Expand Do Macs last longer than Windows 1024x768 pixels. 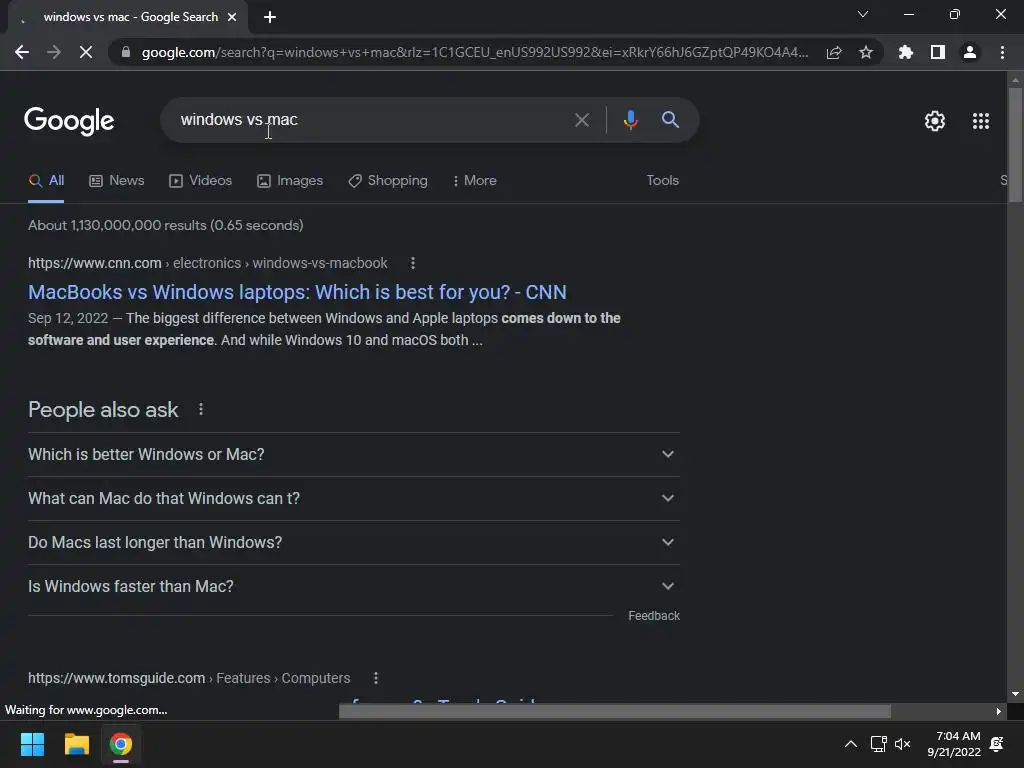[353, 542]
